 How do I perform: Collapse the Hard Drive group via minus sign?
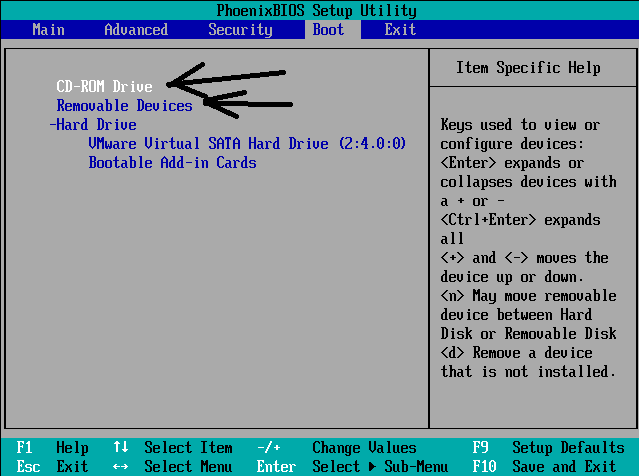[53, 125]
